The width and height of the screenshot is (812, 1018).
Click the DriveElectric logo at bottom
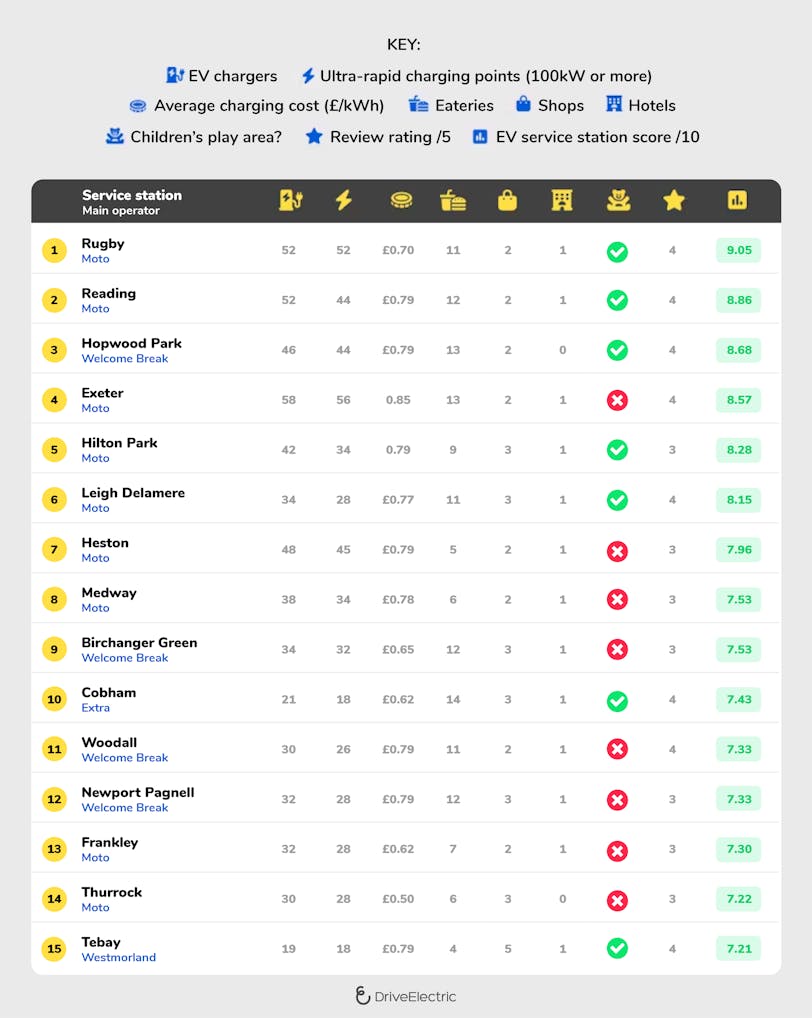(x=406, y=996)
